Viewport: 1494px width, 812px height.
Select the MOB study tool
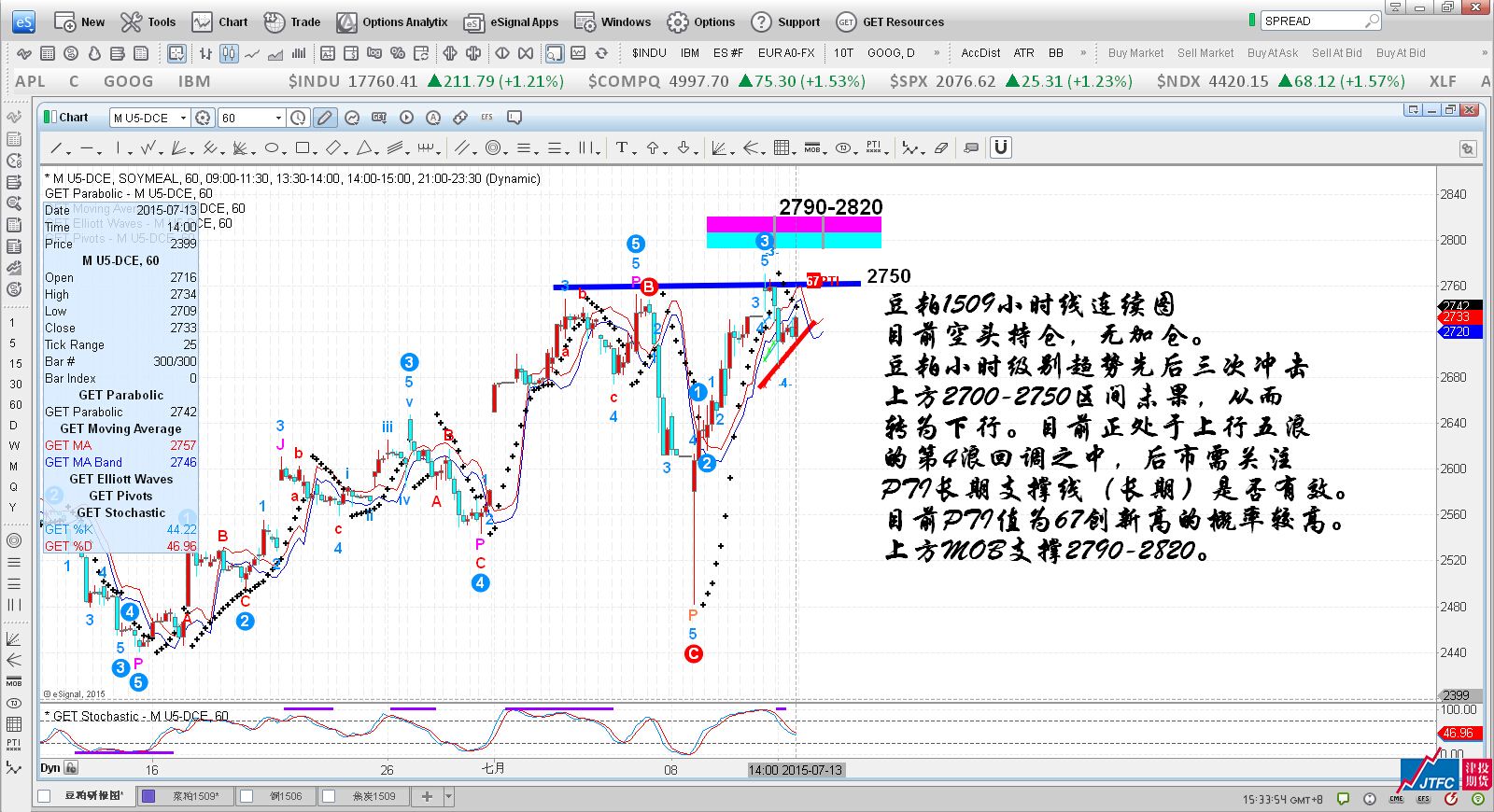812,148
